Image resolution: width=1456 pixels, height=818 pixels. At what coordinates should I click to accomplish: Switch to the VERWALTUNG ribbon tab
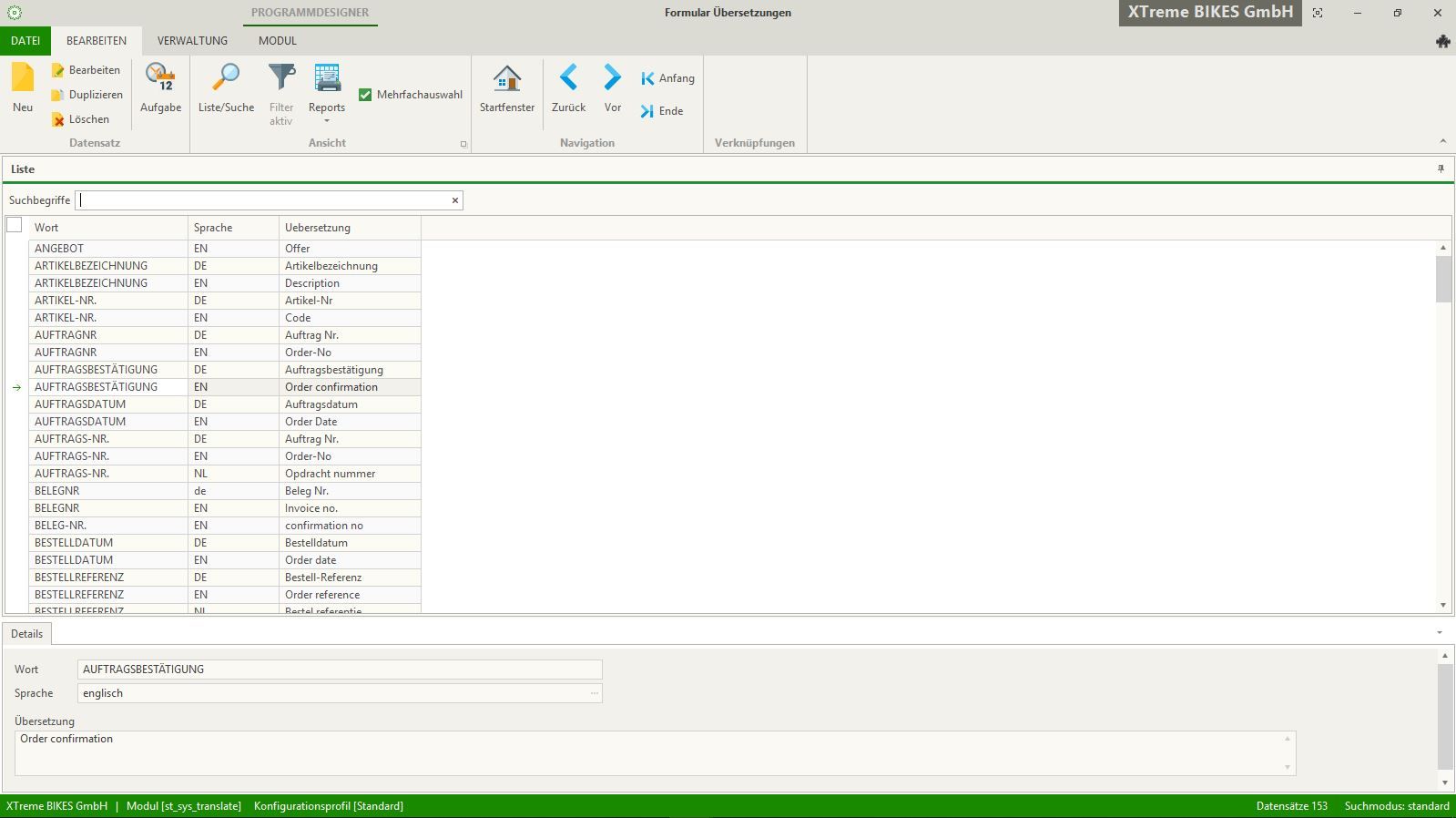click(x=192, y=41)
